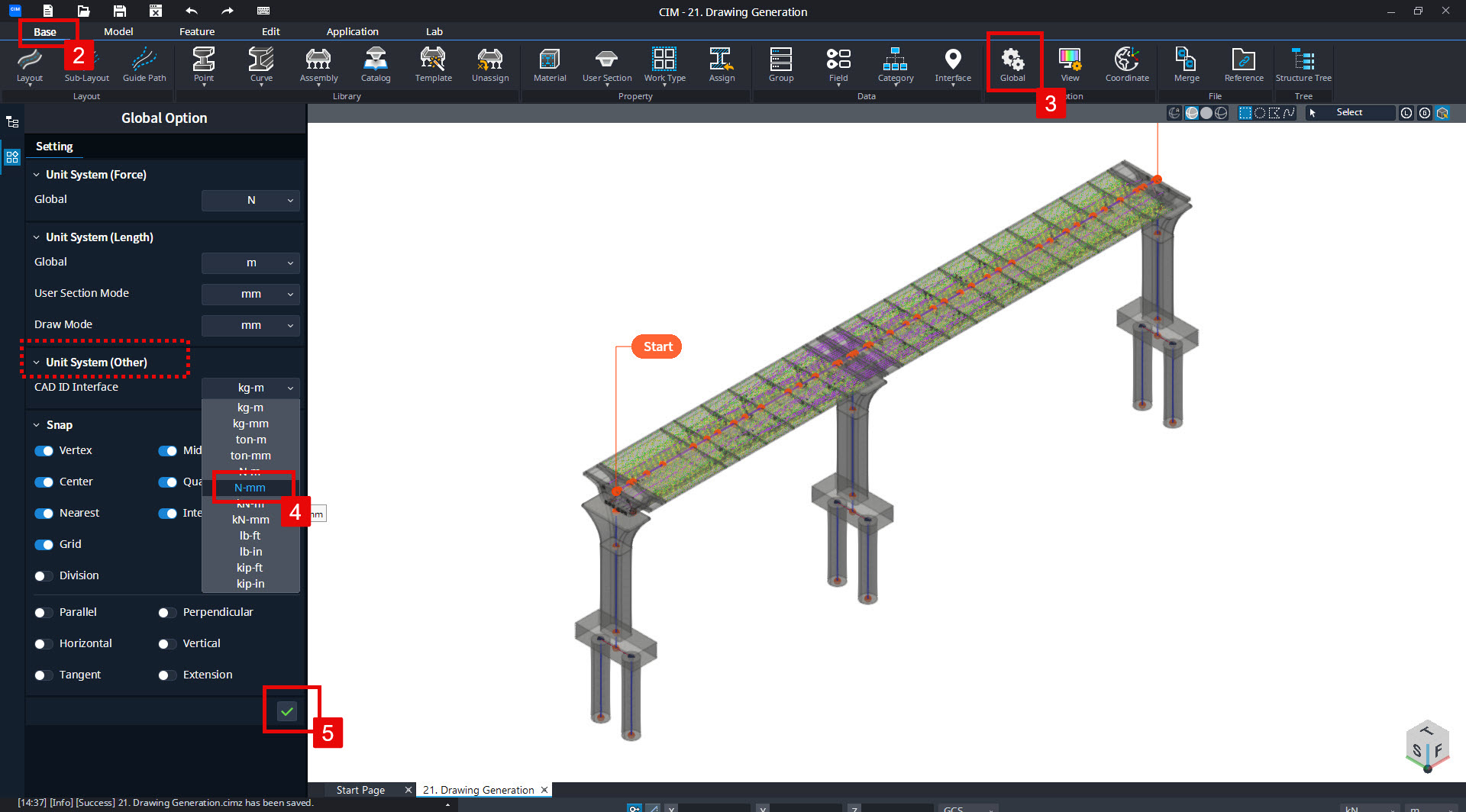
Task: Open the Interface data tool
Action: click(953, 65)
